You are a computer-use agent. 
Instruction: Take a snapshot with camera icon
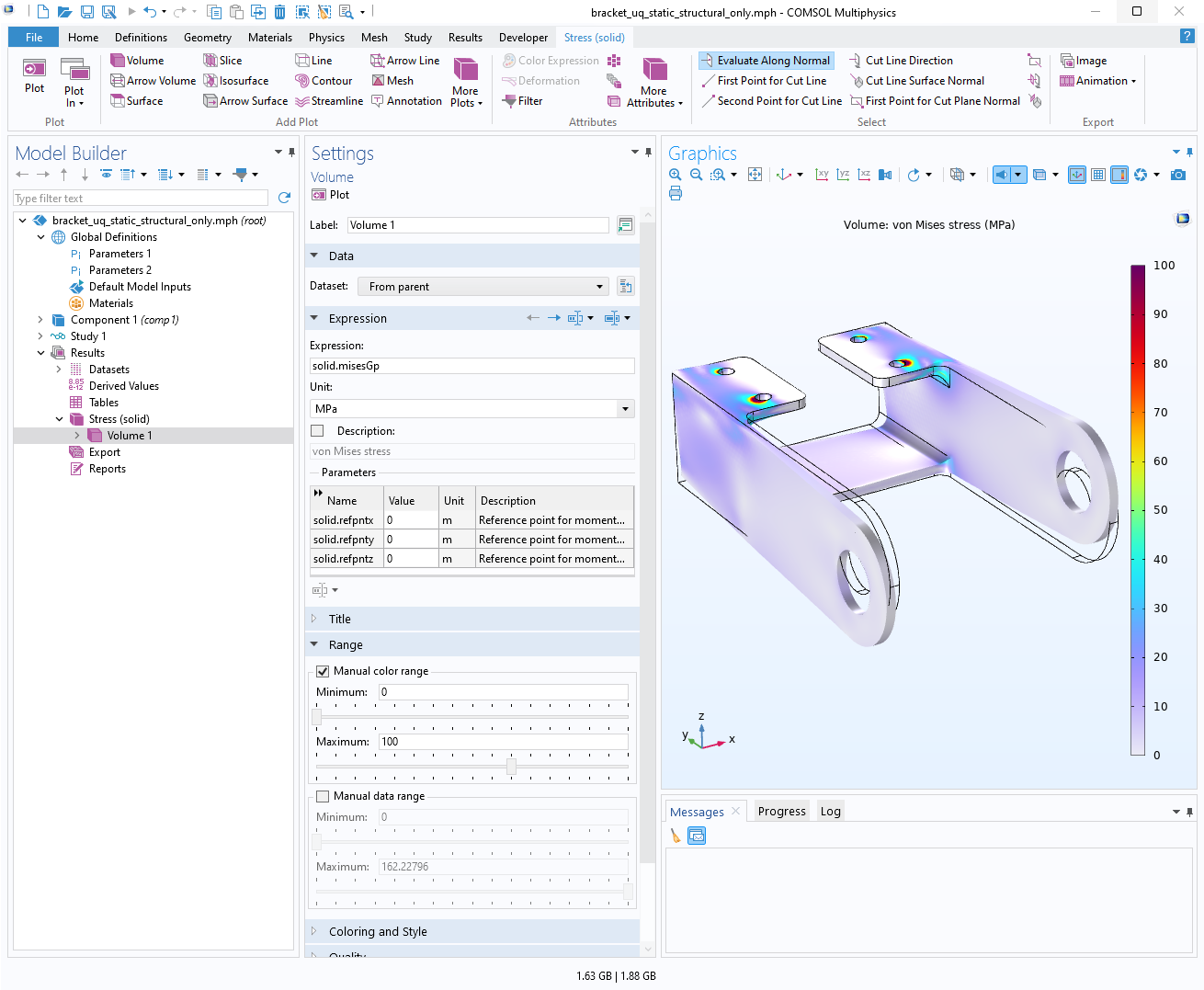coord(1178,175)
